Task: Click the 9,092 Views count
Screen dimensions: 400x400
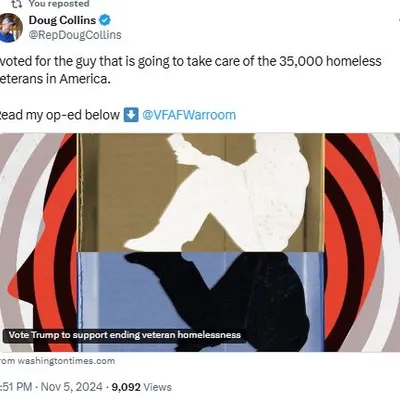Action: pyautogui.click(x=142, y=387)
